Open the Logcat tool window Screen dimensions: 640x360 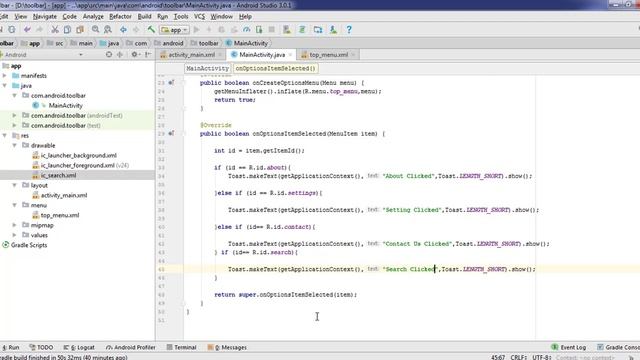(x=79, y=347)
